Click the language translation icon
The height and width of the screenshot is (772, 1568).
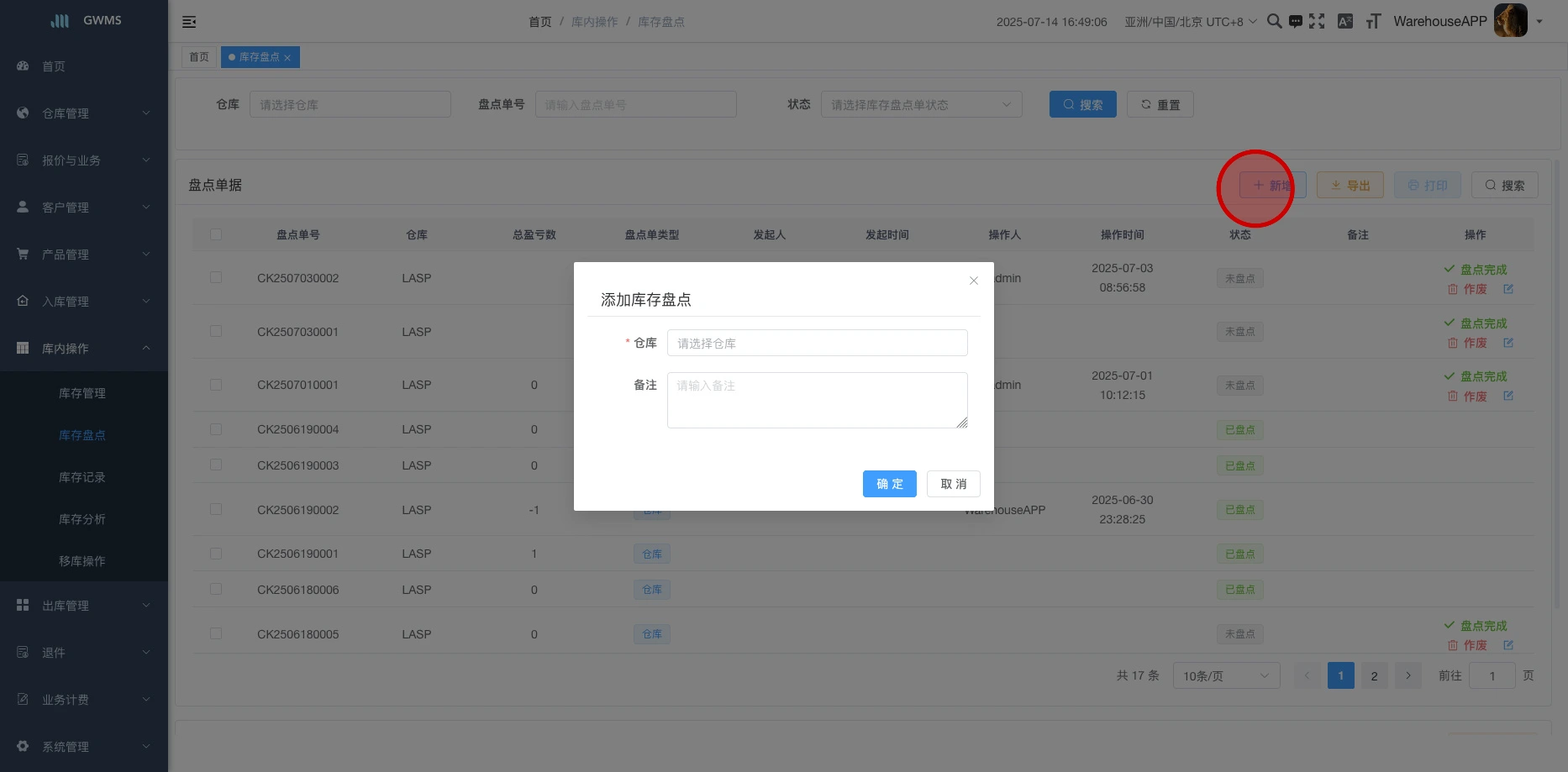pos(1345,22)
